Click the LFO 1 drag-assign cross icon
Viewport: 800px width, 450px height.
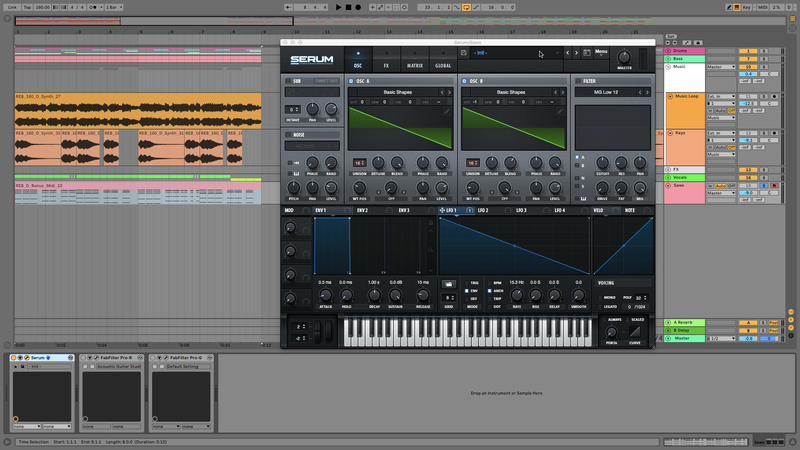coord(442,210)
